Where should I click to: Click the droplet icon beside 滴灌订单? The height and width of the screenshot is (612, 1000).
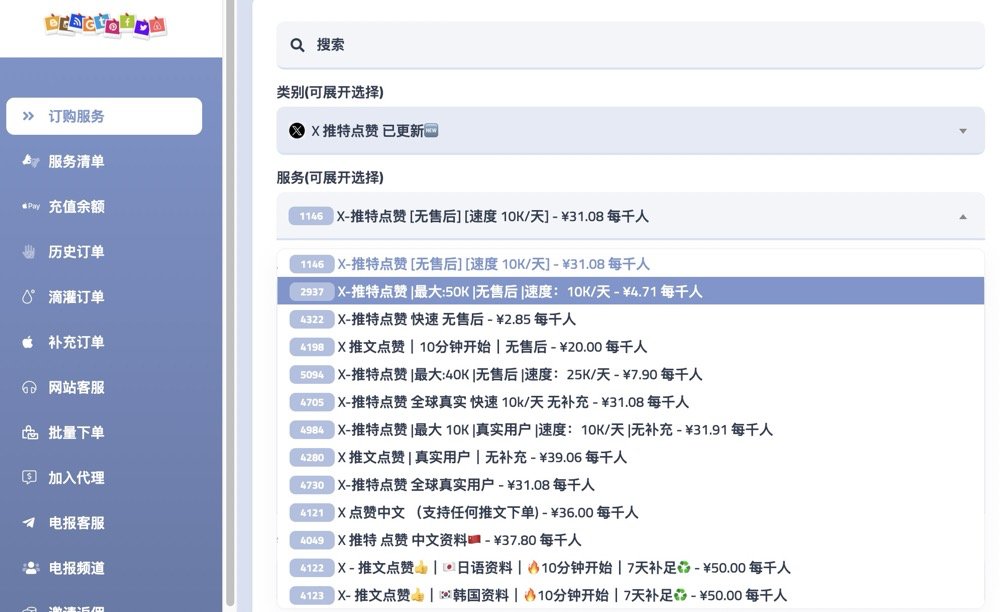(x=28, y=296)
